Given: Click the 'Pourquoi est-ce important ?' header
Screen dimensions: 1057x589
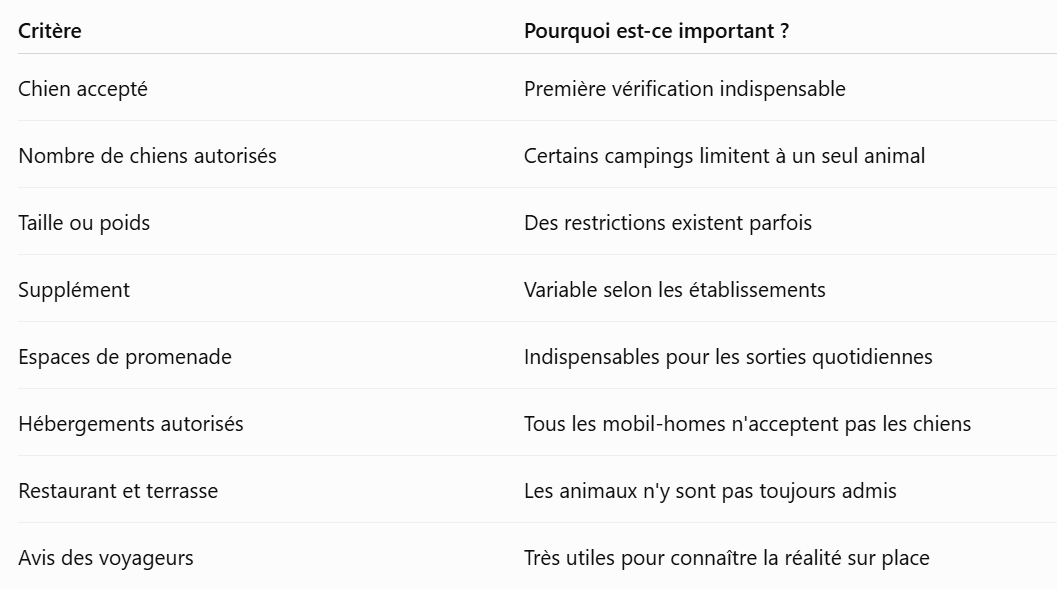Looking at the screenshot, I should point(656,31).
